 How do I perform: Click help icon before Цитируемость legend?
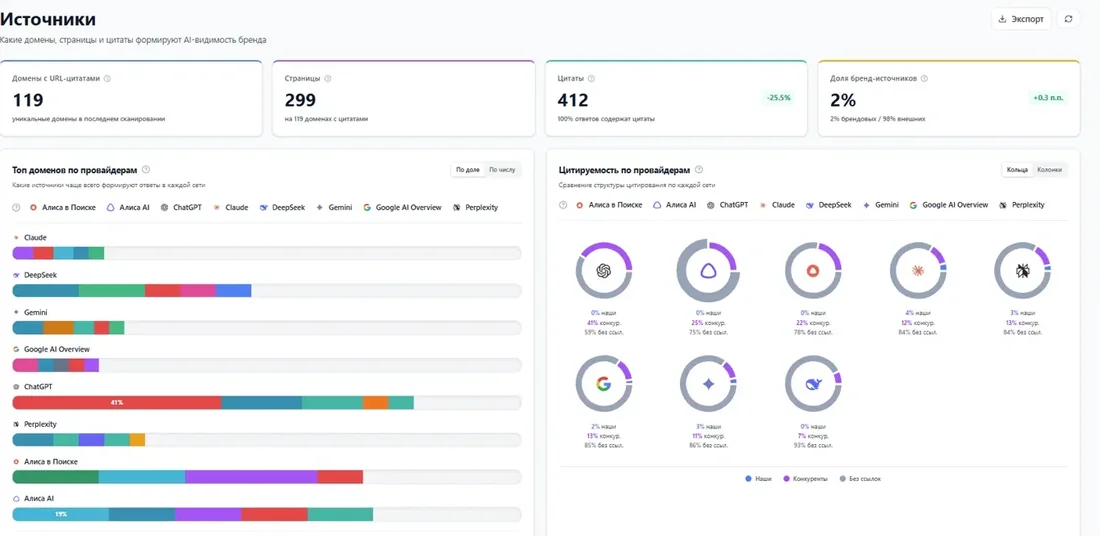coord(563,205)
